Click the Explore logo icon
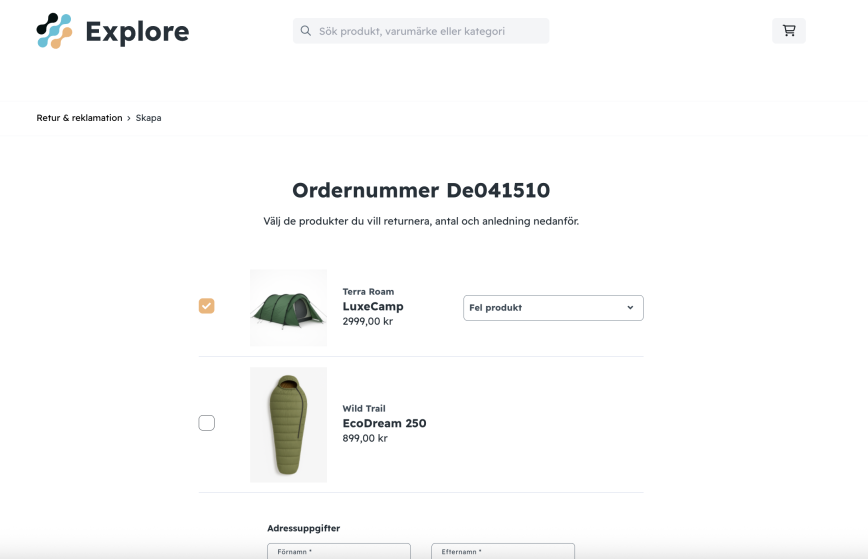 click(54, 31)
